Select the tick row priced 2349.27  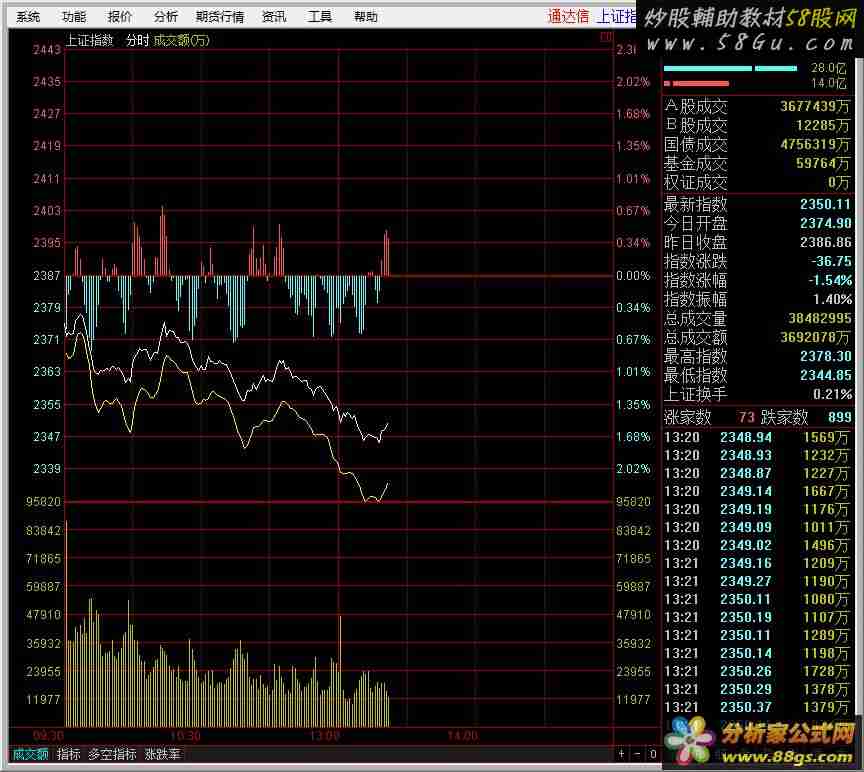coord(757,581)
